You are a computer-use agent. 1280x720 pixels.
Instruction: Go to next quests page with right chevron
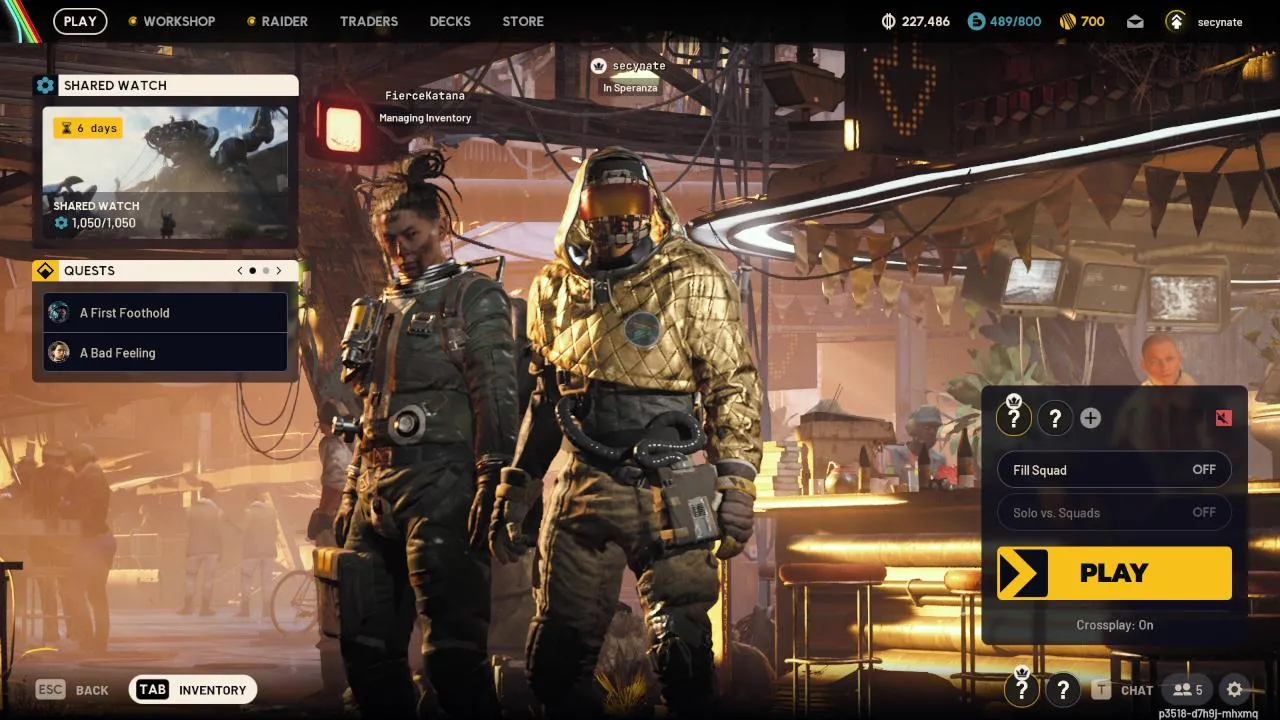(279, 271)
